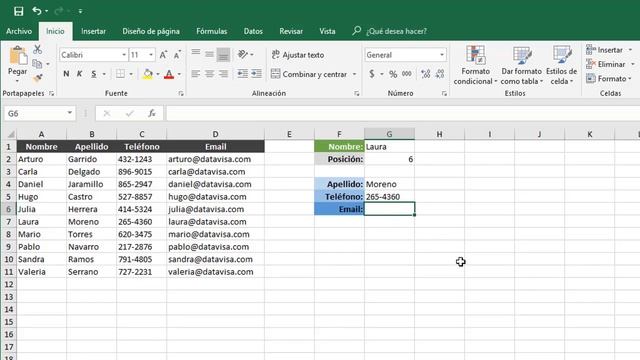Open Fuente dialog launcher

181,93
